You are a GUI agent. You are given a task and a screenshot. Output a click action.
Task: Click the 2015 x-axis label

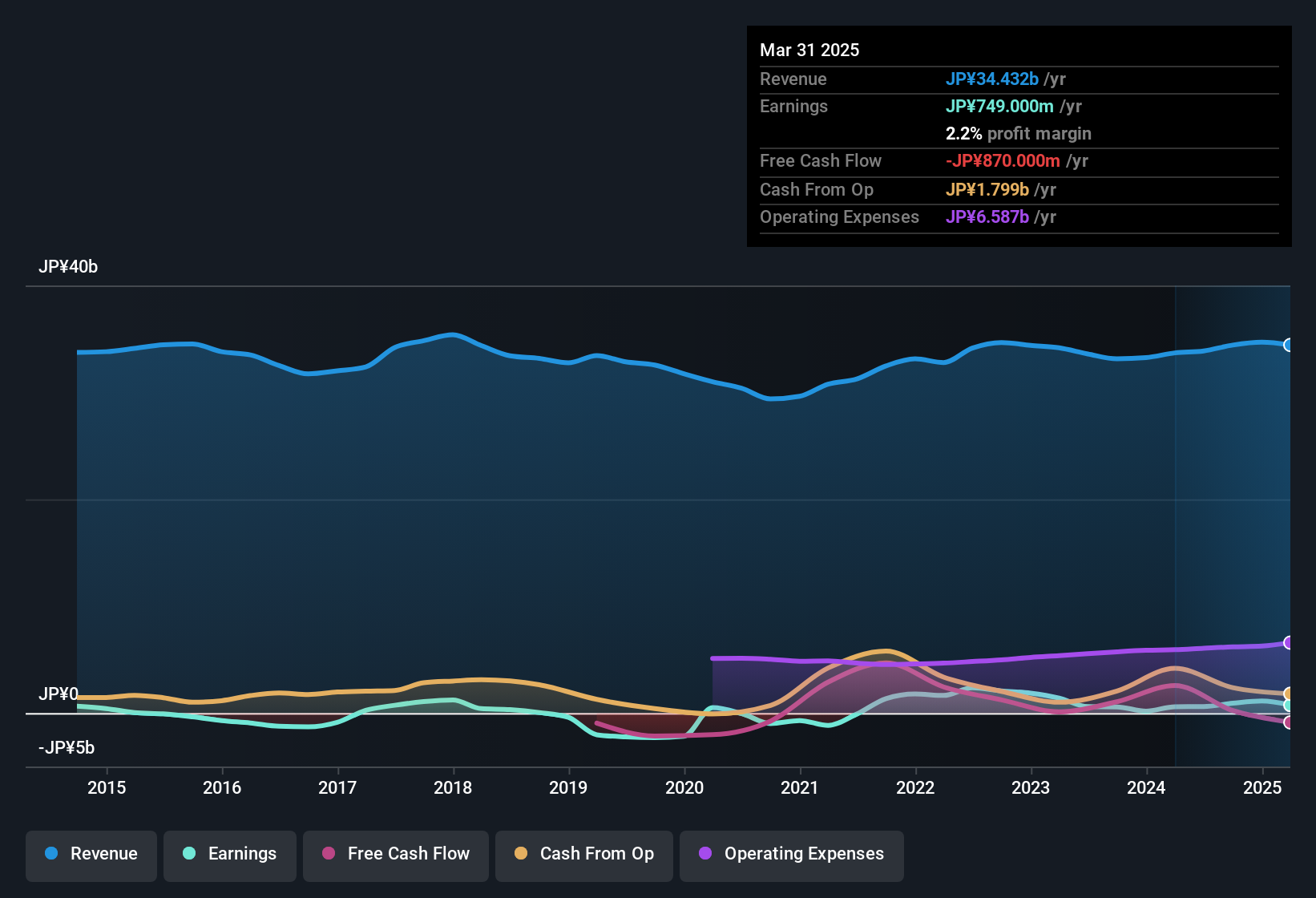[107, 787]
